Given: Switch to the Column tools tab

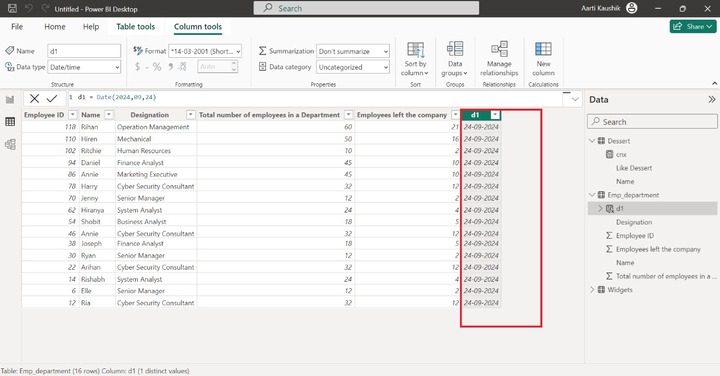Looking at the screenshot, I should click(x=198, y=27).
